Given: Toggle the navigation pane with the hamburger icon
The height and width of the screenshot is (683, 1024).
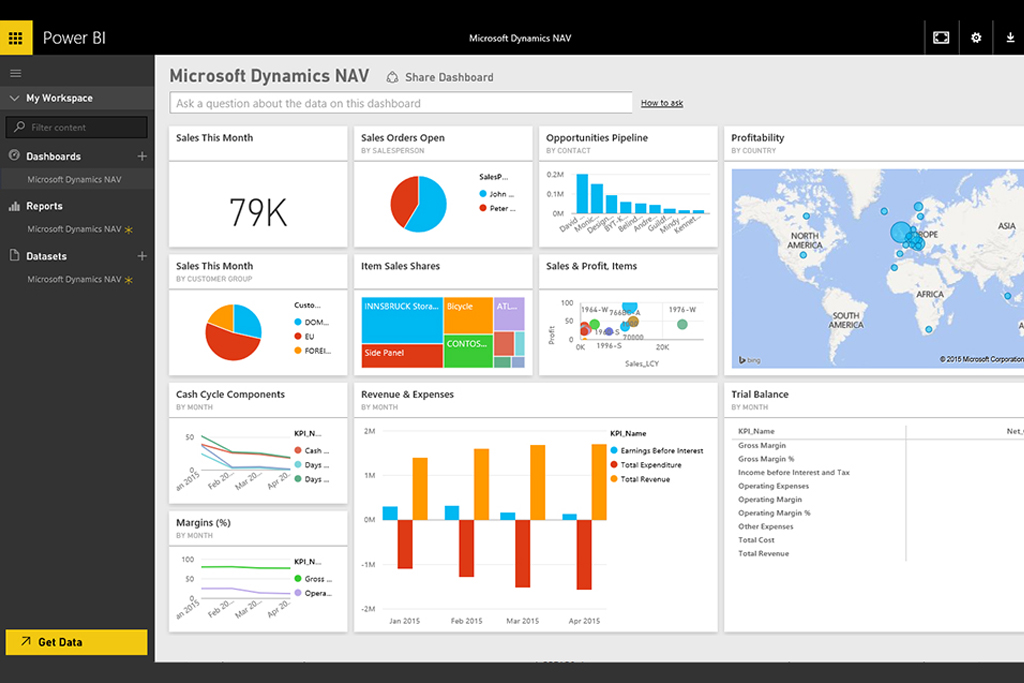Looking at the screenshot, I should (15, 72).
